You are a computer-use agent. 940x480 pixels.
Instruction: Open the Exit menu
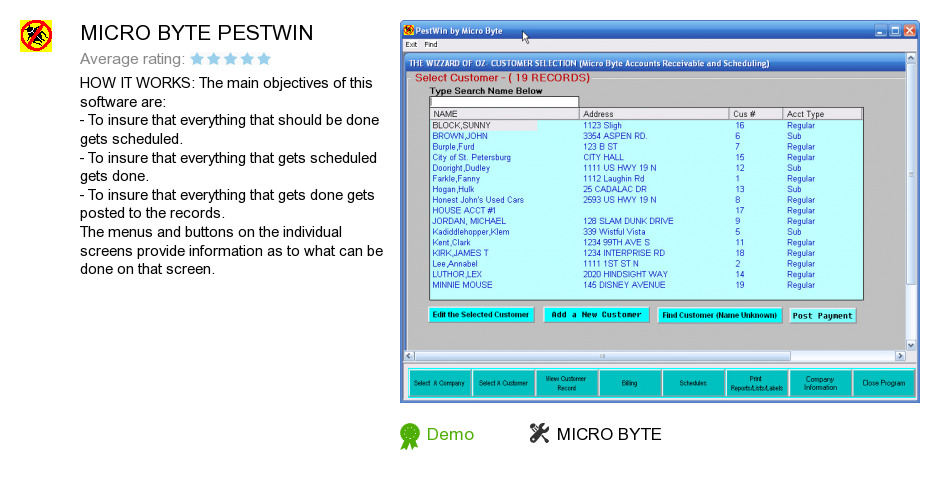(411, 44)
